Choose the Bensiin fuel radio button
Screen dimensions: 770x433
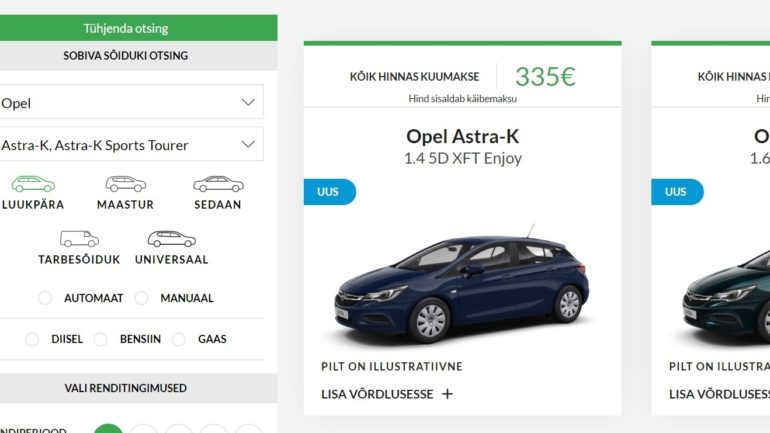(x=101, y=339)
